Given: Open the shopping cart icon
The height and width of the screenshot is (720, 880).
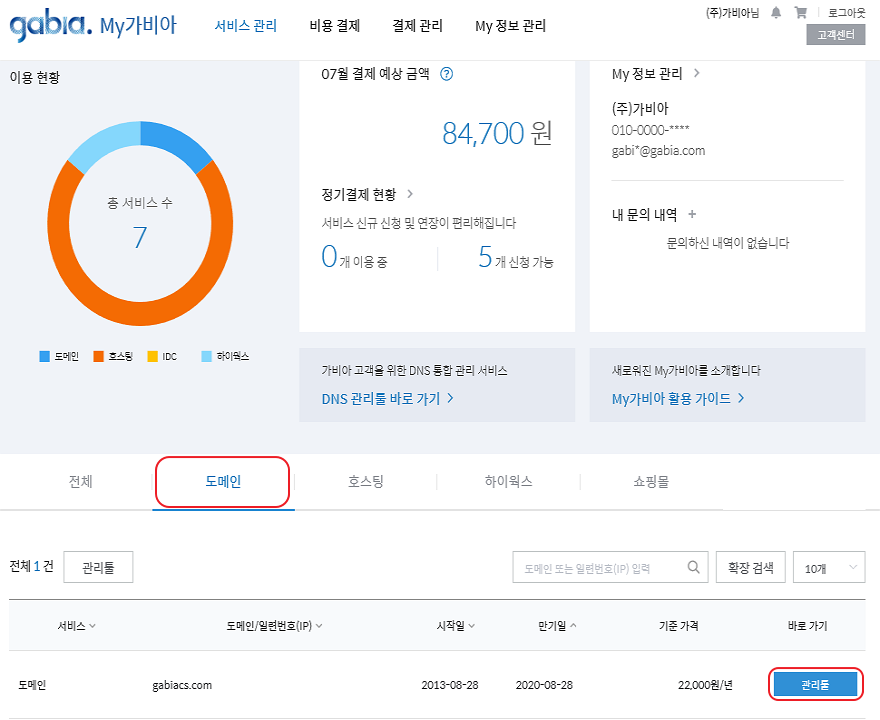Looking at the screenshot, I should pyautogui.click(x=801, y=12).
